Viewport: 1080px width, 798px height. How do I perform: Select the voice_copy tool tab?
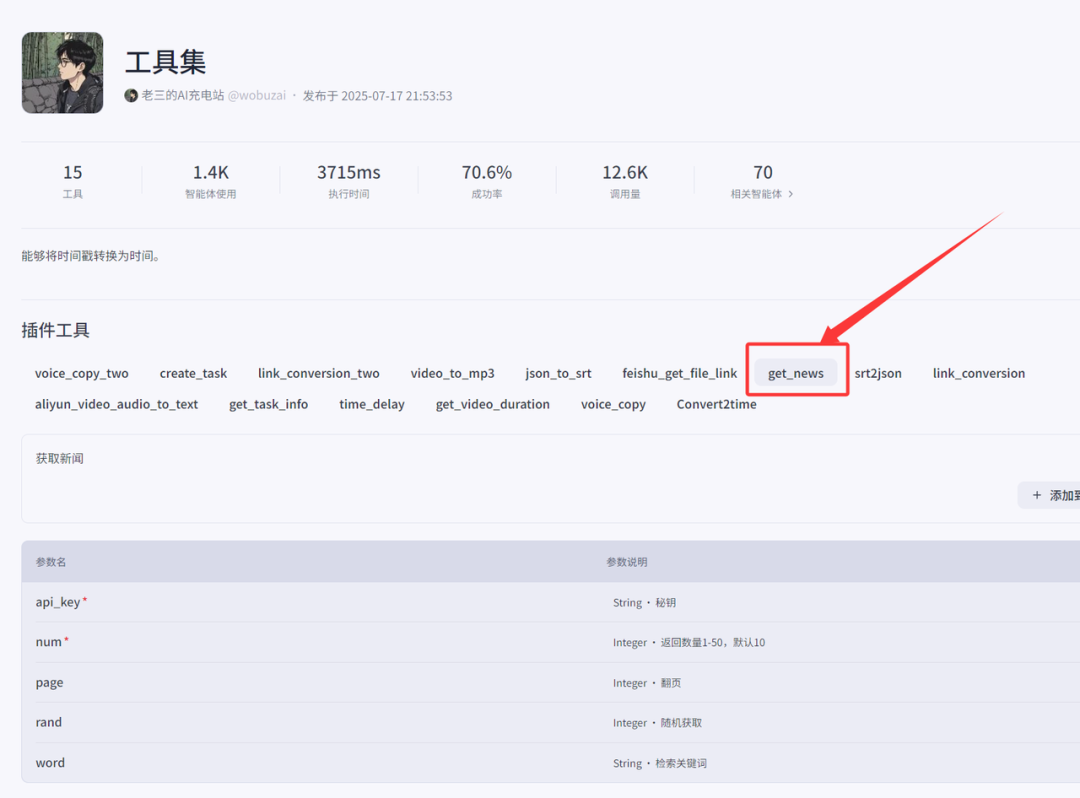pos(614,404)
